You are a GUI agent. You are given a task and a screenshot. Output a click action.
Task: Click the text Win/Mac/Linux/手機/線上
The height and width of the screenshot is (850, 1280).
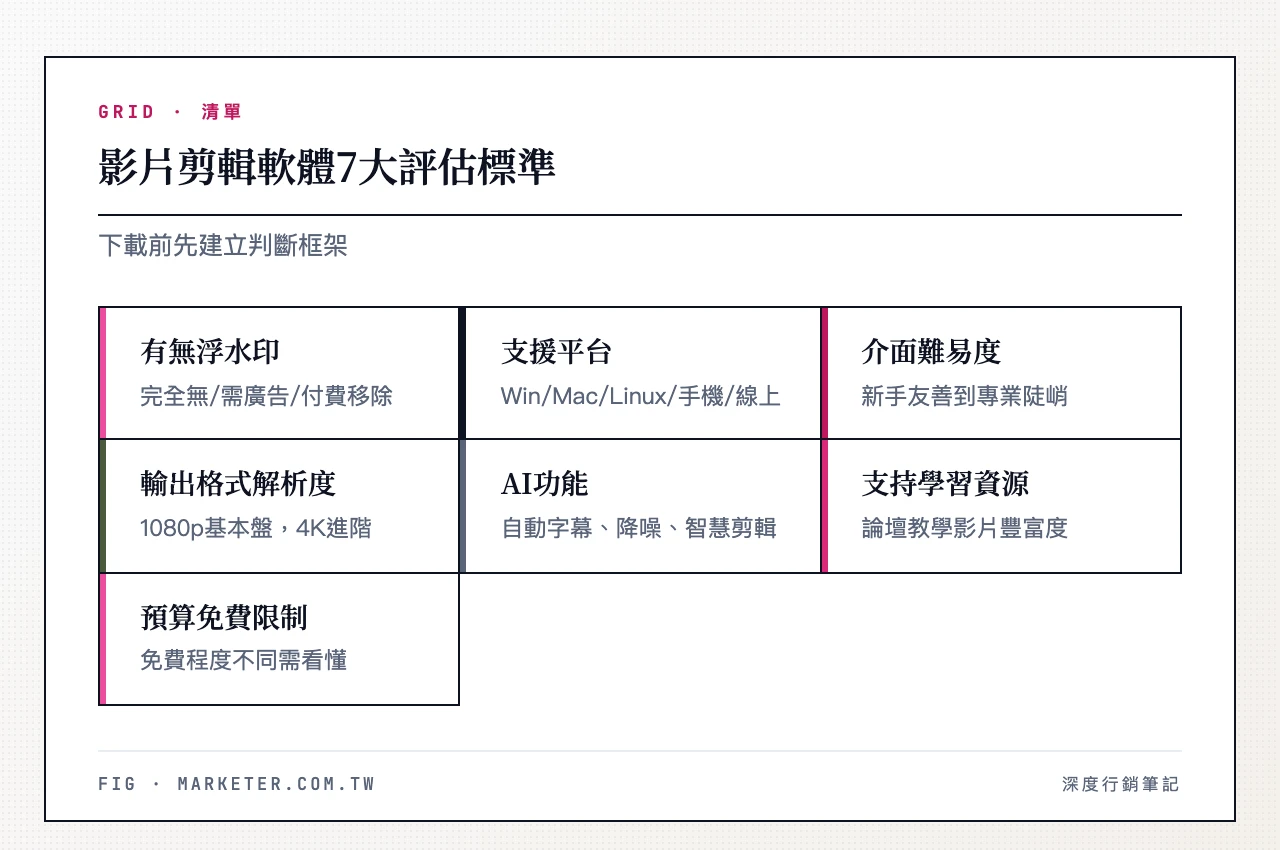pos(640,396)
